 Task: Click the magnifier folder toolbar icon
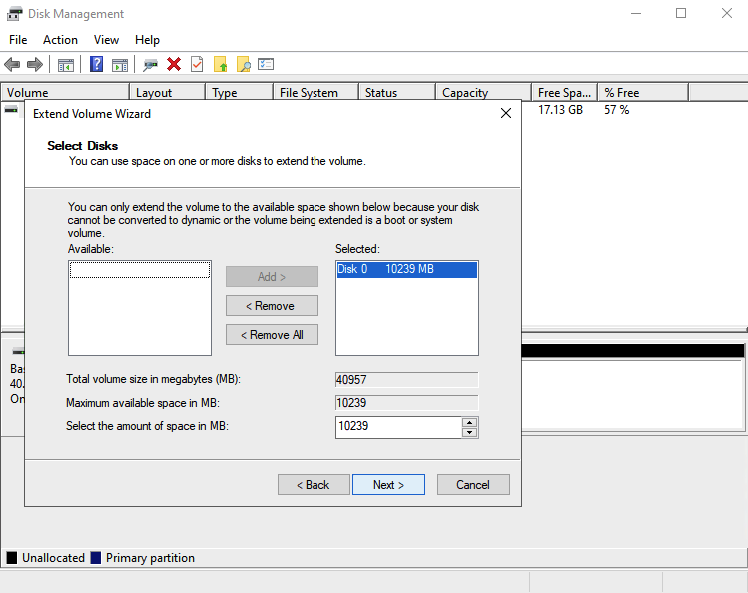pyautogui.click(x=243, y=64)
